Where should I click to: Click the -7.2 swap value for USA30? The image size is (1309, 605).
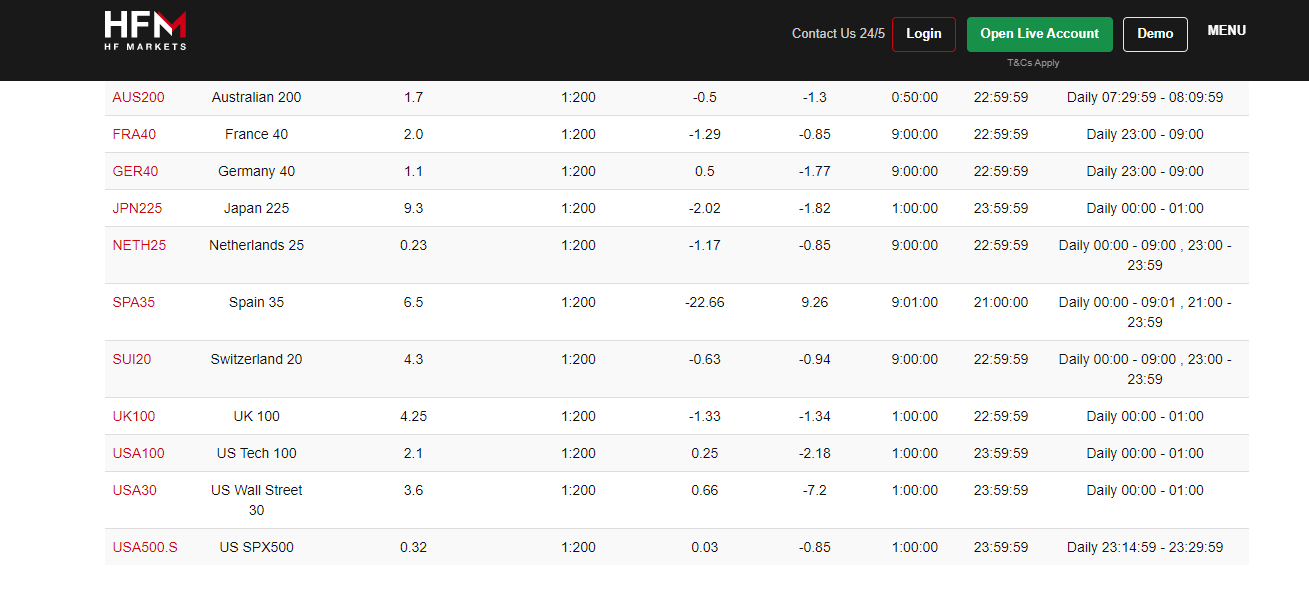(815, 490)
